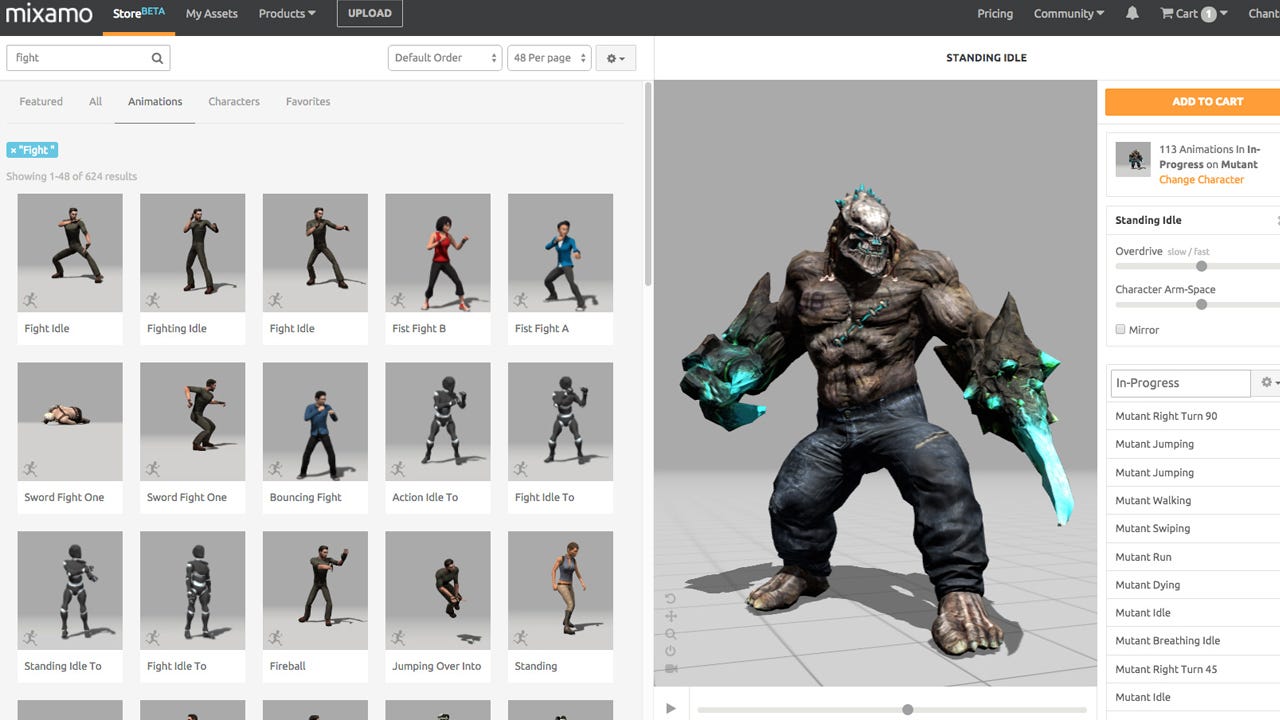The width and height of the screenshot is (1280, 720).
Task: Expand the Products menu
Action: coord(287,14)
